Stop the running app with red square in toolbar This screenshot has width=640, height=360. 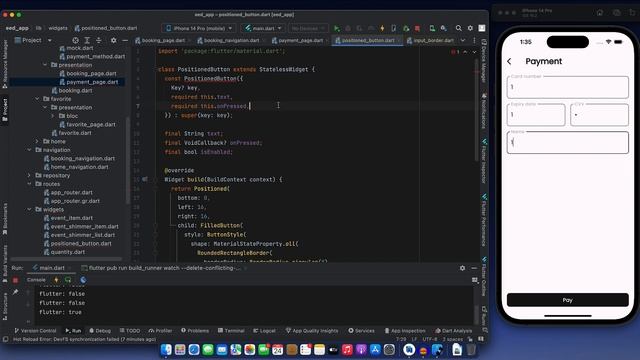[x=417, y=28]
